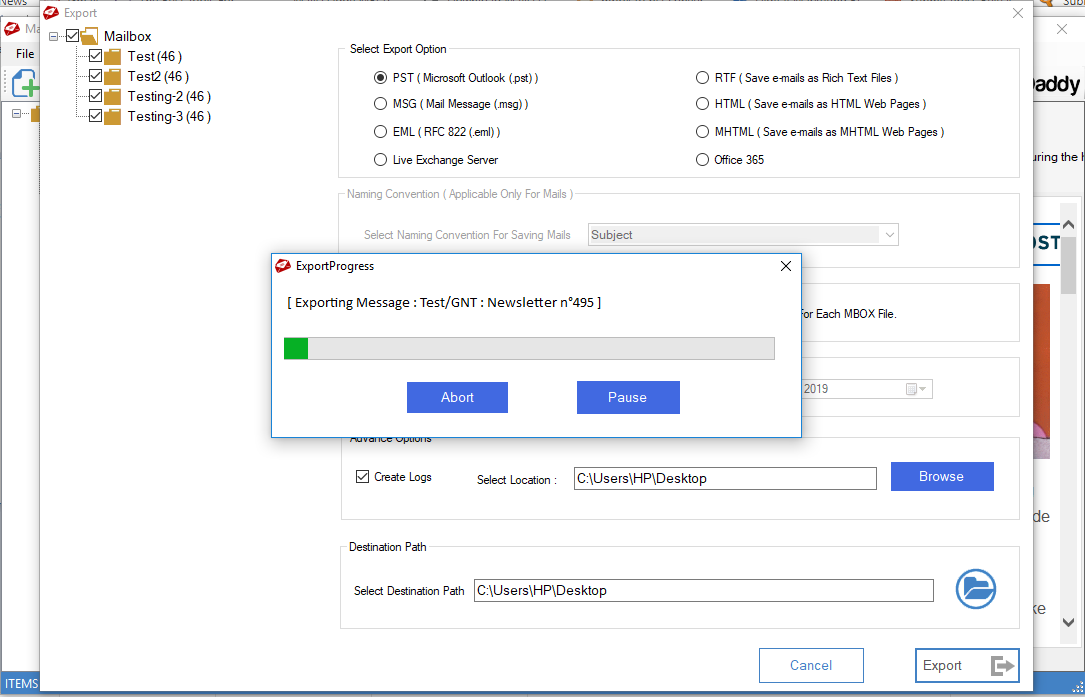Uncheck the Testing-3 folder checkbox
Screen dimensions: 1085x697
(95, 116)
